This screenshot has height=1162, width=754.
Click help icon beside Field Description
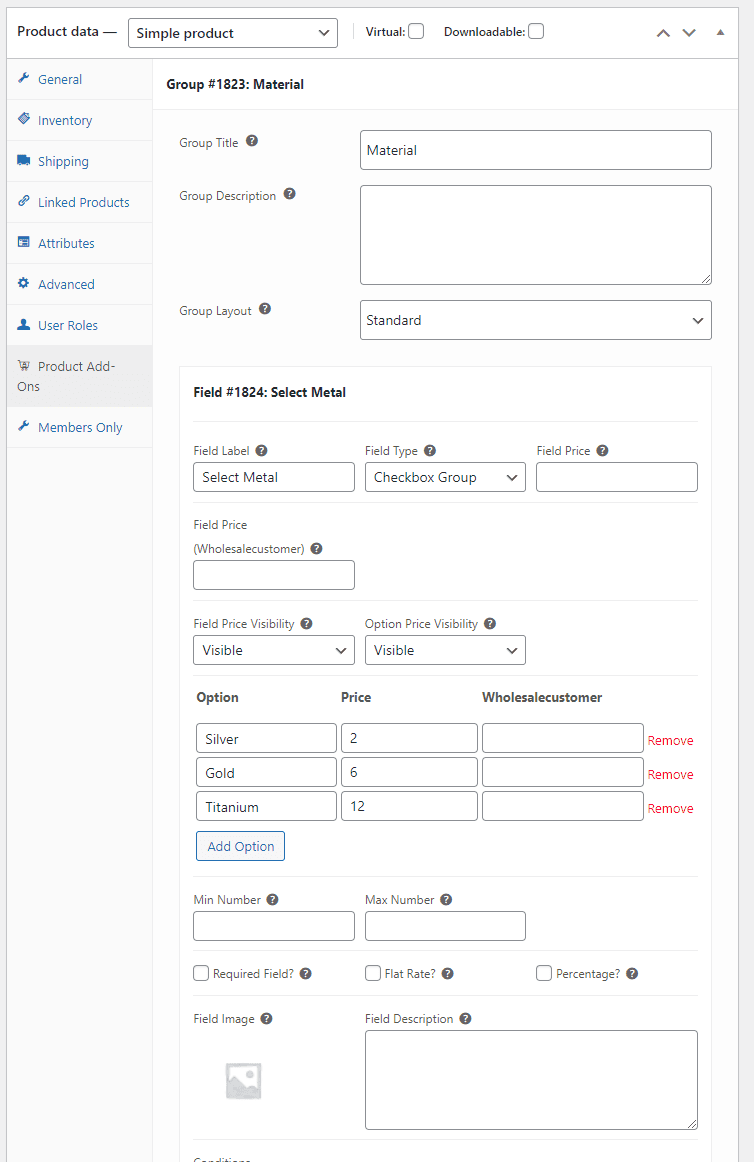(466, 1019)
